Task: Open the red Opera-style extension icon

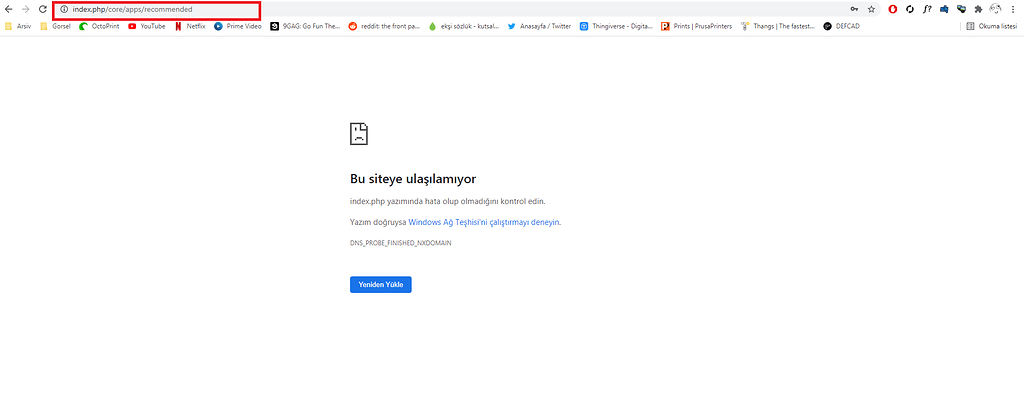Action: point(893,9)
